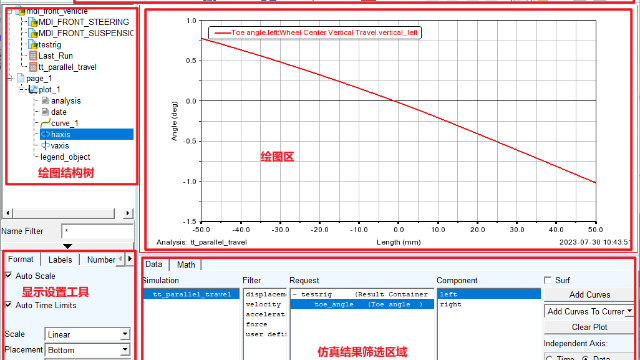Collapse the plot_1 tree node
640x360 pixels.
tap(22, 89)
